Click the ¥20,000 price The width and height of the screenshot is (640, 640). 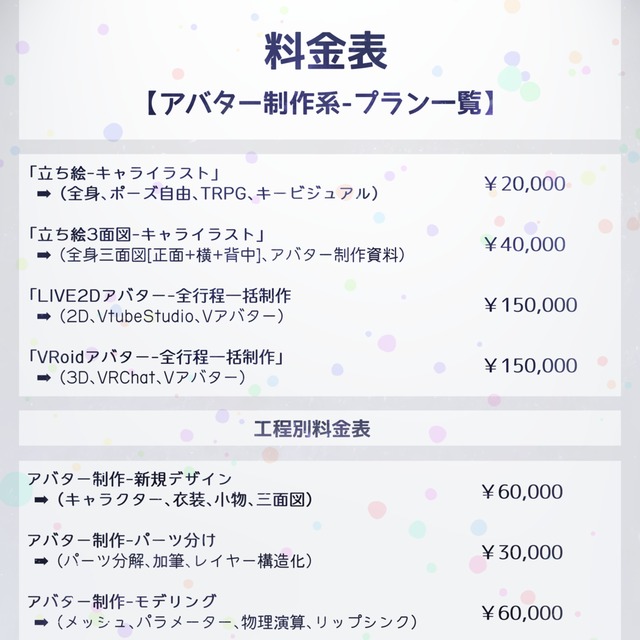point(525,184)
